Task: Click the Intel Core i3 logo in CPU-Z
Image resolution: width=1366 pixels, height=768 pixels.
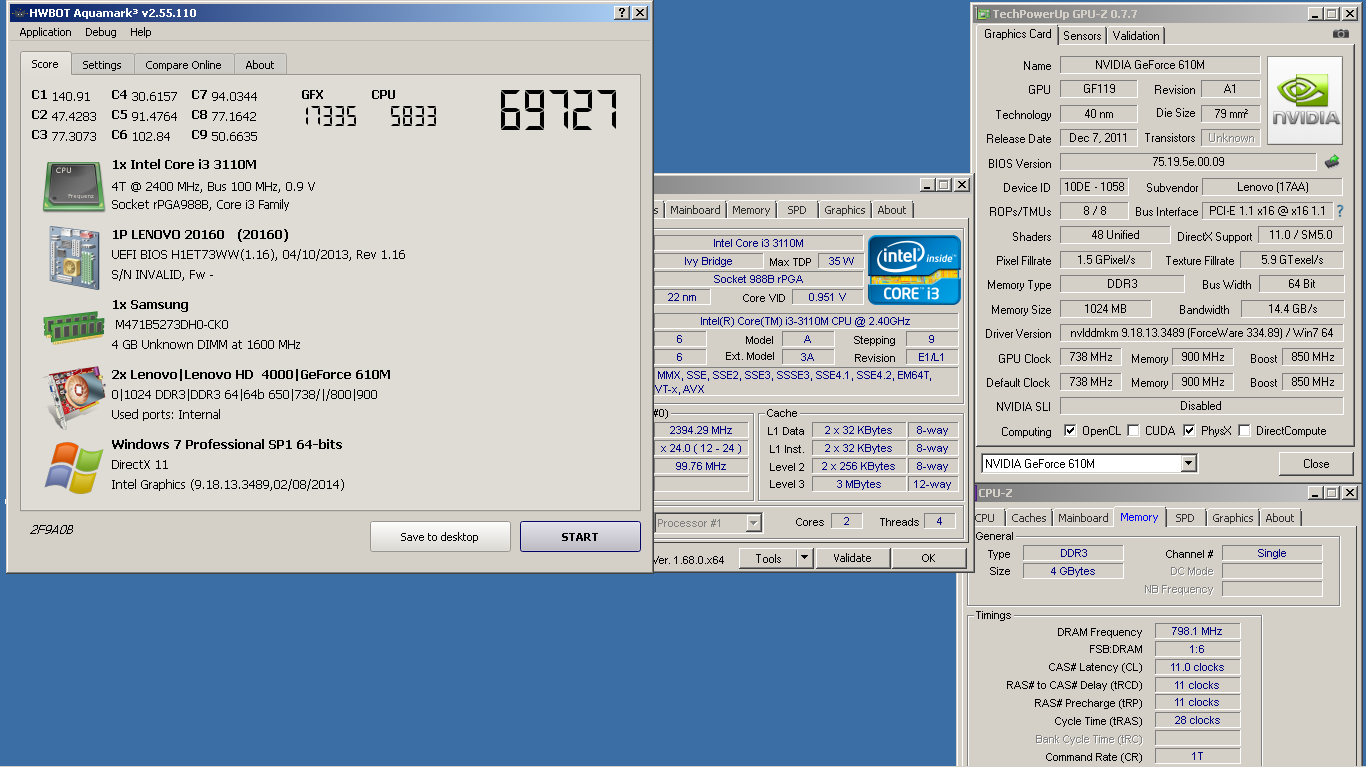Action: (914, 270)
